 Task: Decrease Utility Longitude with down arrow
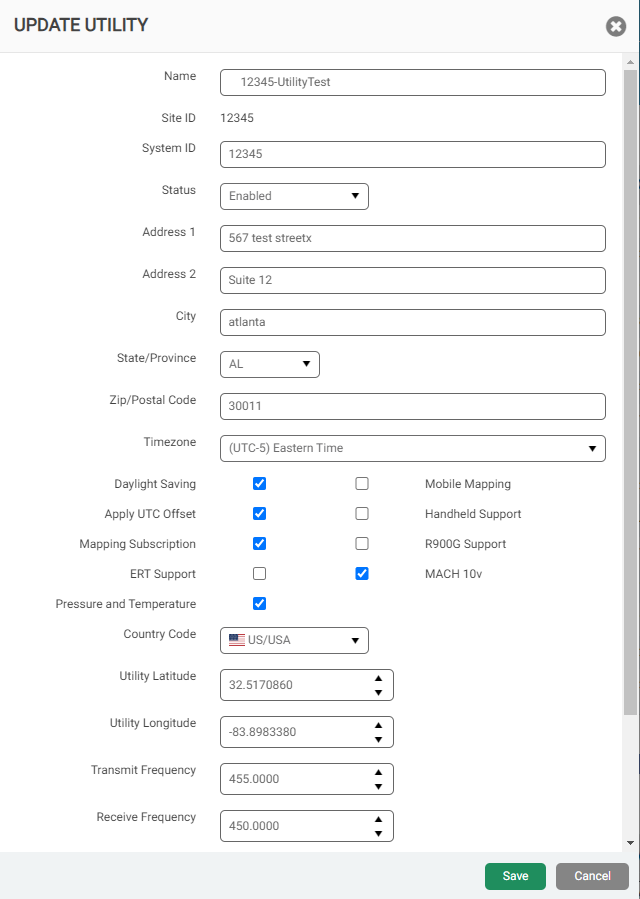pyautogui.click(x=378, y=740)
